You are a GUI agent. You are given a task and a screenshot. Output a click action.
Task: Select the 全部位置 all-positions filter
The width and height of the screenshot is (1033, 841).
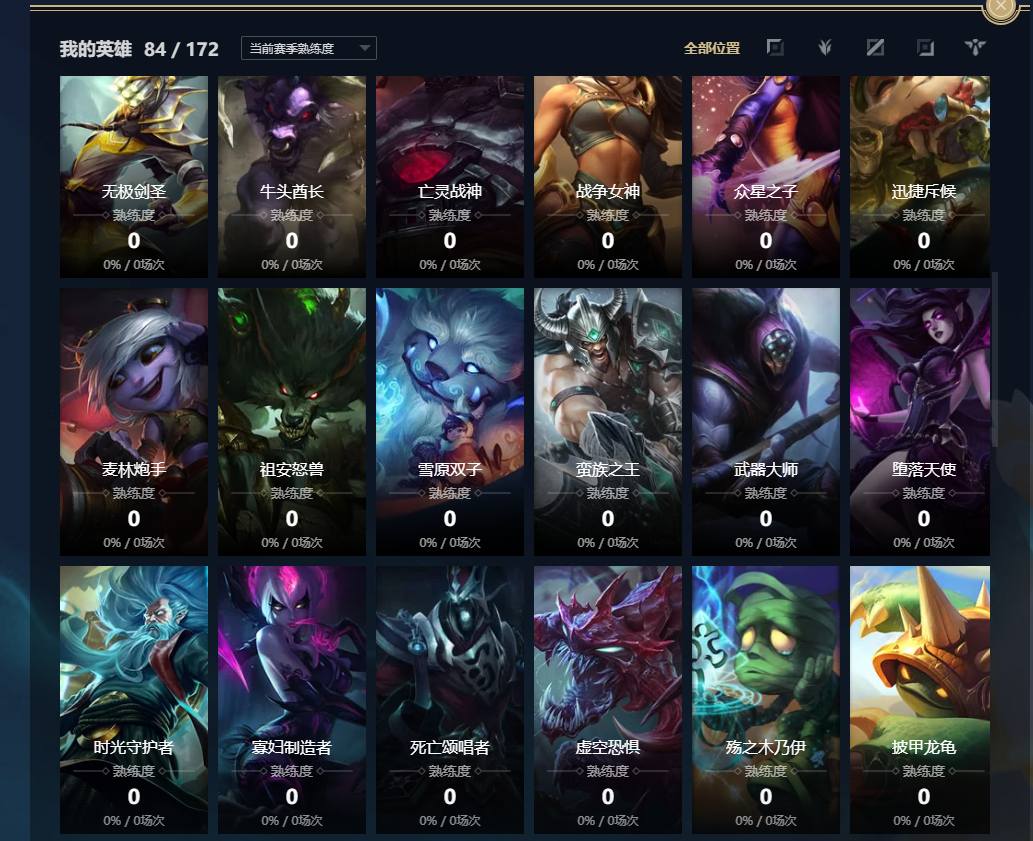[x=712, y=48]
